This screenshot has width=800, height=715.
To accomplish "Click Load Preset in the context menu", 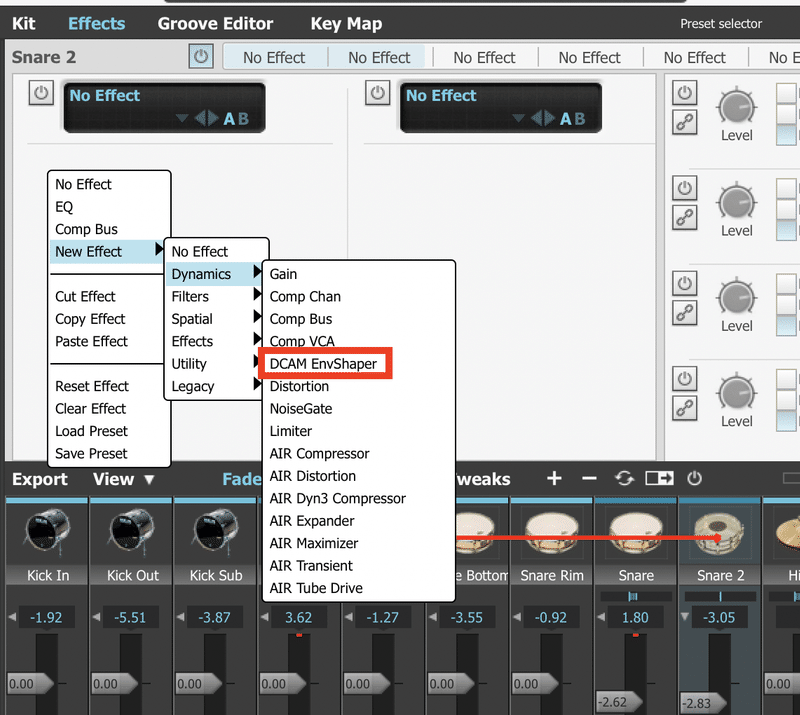I will (91, 431).
